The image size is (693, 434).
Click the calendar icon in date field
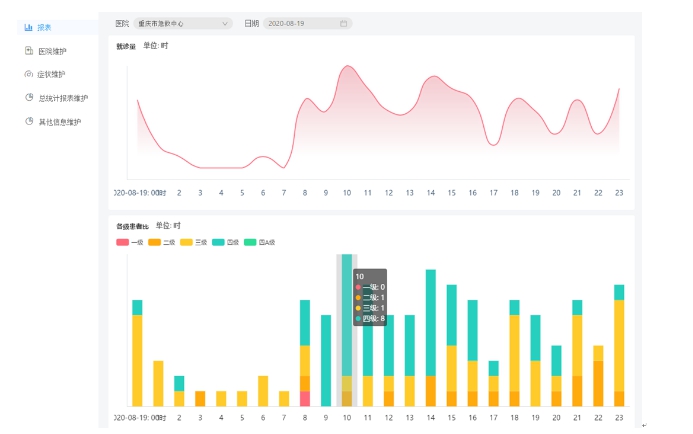(344, 23)
